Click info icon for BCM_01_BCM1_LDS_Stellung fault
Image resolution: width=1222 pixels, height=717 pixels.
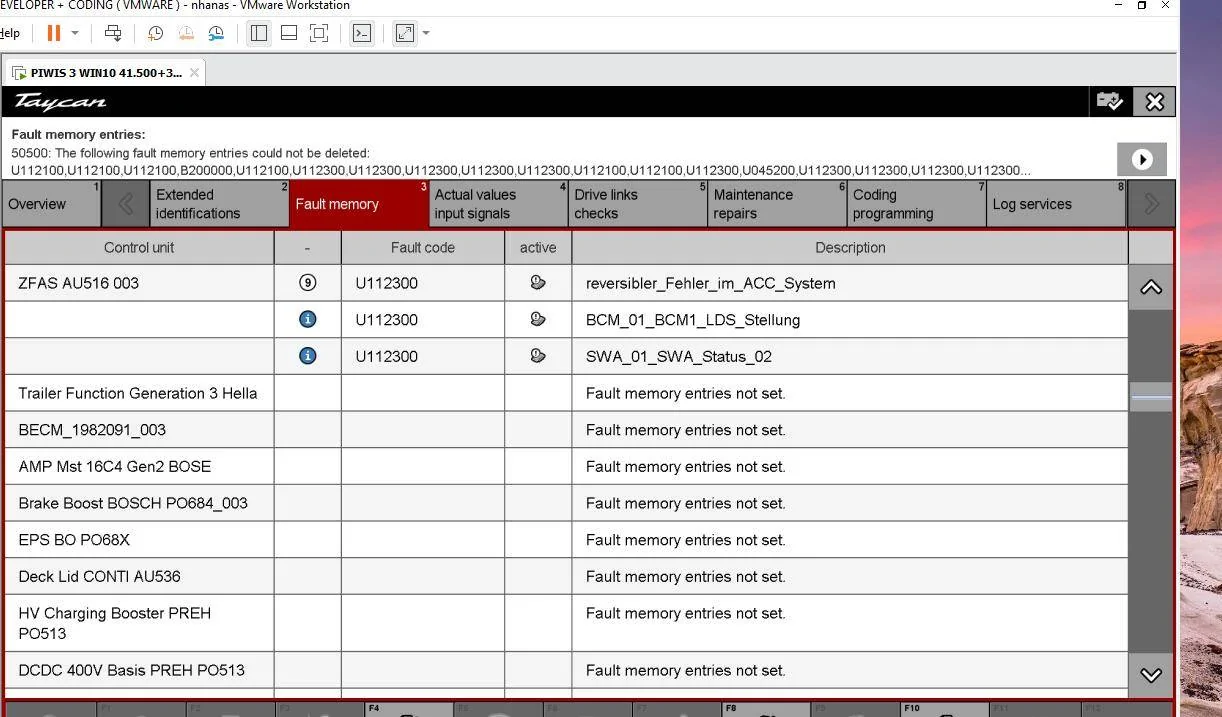click(x=308, y=319)
